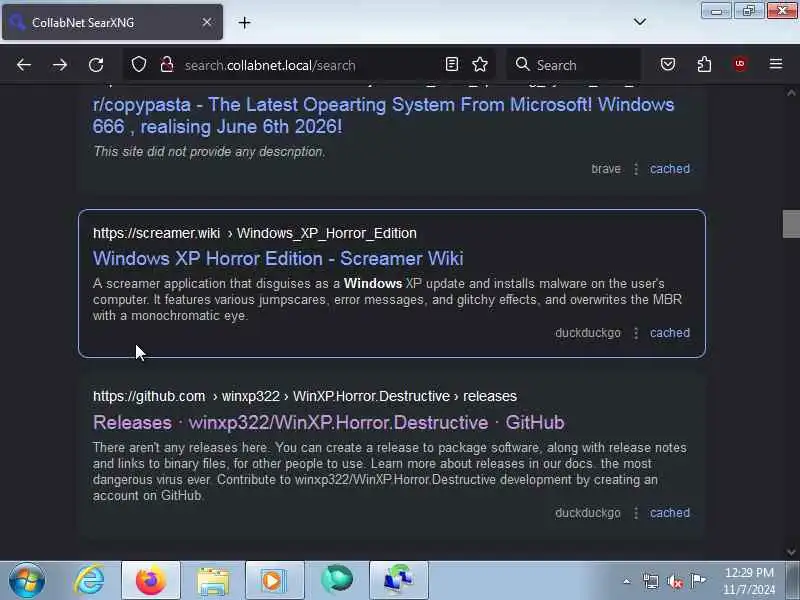Open the network computers taskbar application

(x=399, y=581)
